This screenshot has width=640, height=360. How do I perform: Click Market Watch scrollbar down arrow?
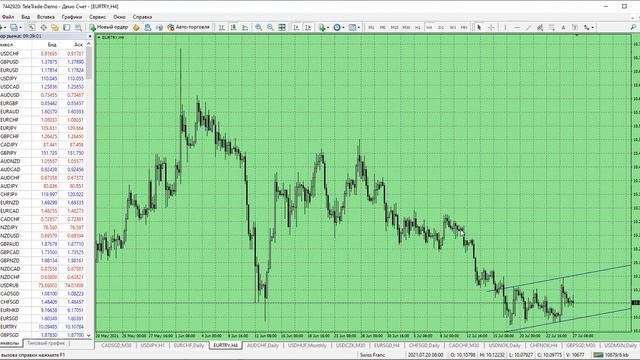point(89,335)
